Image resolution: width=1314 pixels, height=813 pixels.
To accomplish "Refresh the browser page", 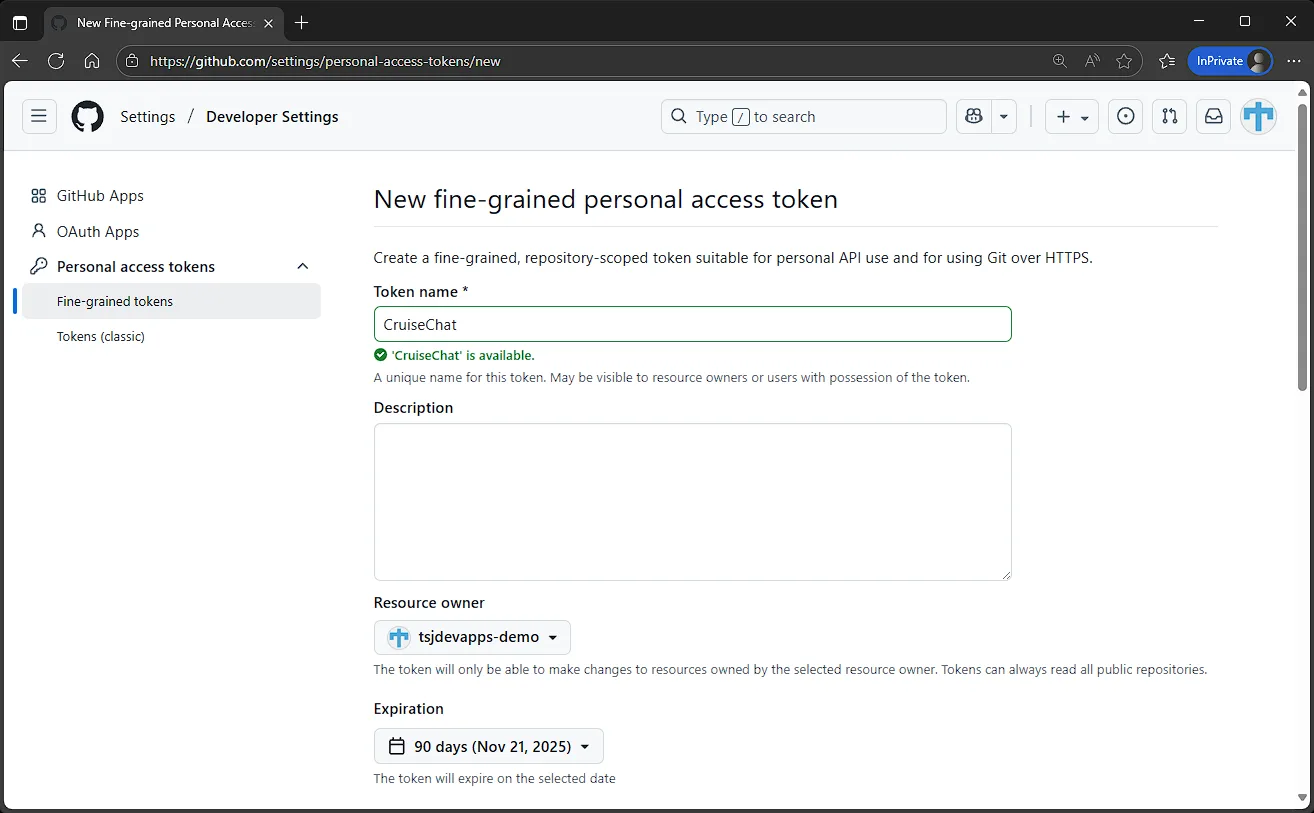I will pos(56,61).
